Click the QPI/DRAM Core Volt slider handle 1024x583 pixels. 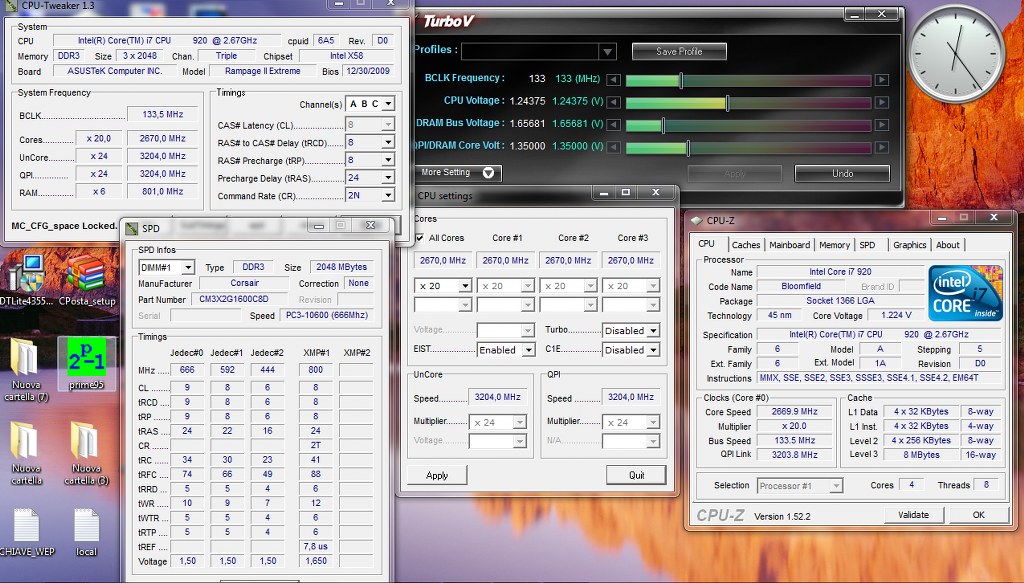(688, 148)
